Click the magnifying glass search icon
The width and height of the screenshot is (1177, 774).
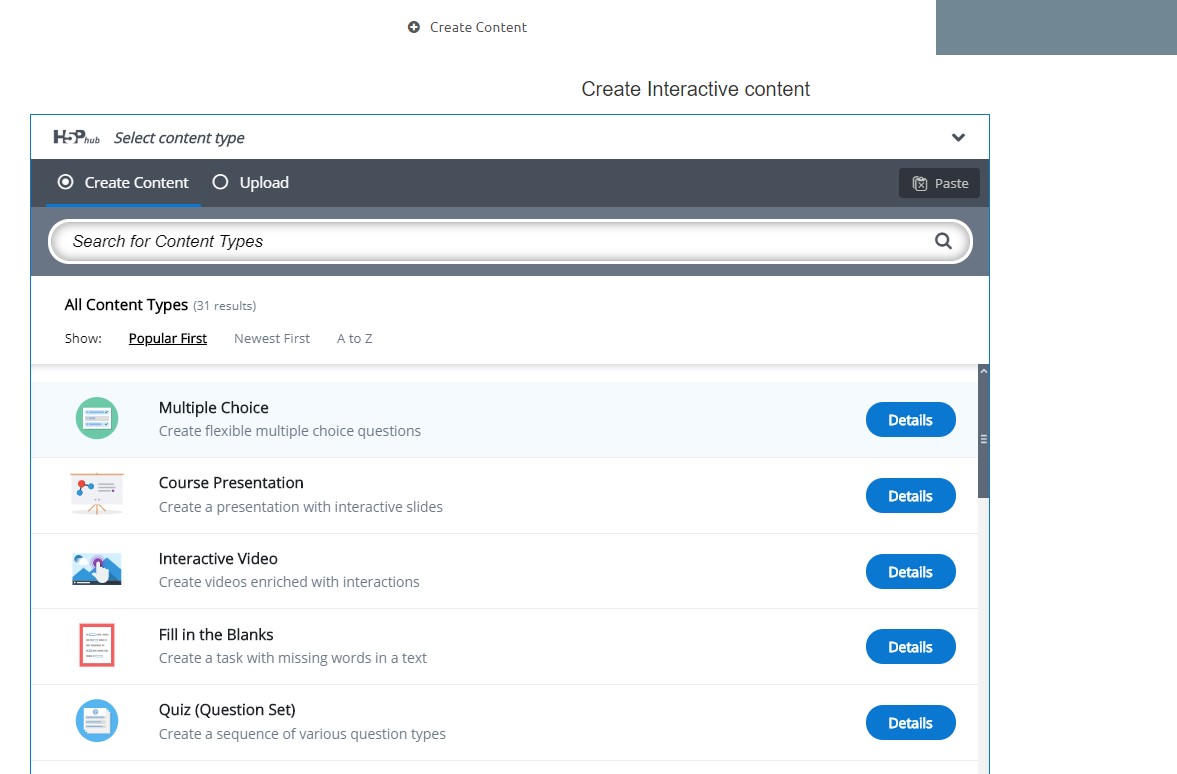coord(944,241)
